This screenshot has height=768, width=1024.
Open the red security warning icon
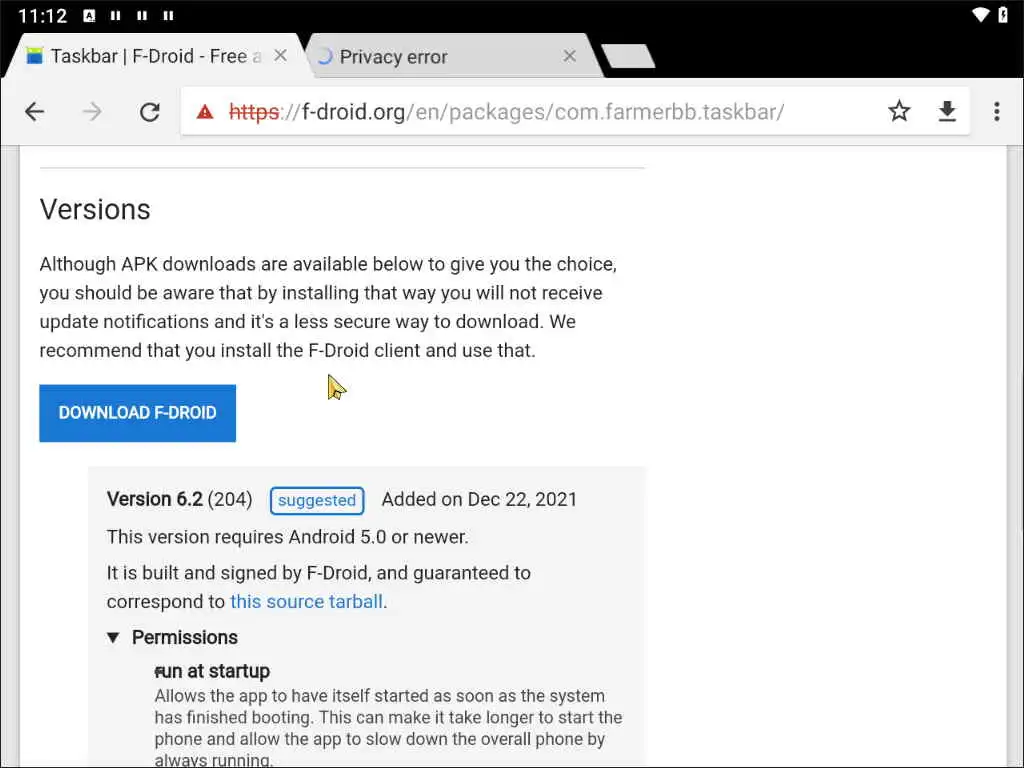205,112
